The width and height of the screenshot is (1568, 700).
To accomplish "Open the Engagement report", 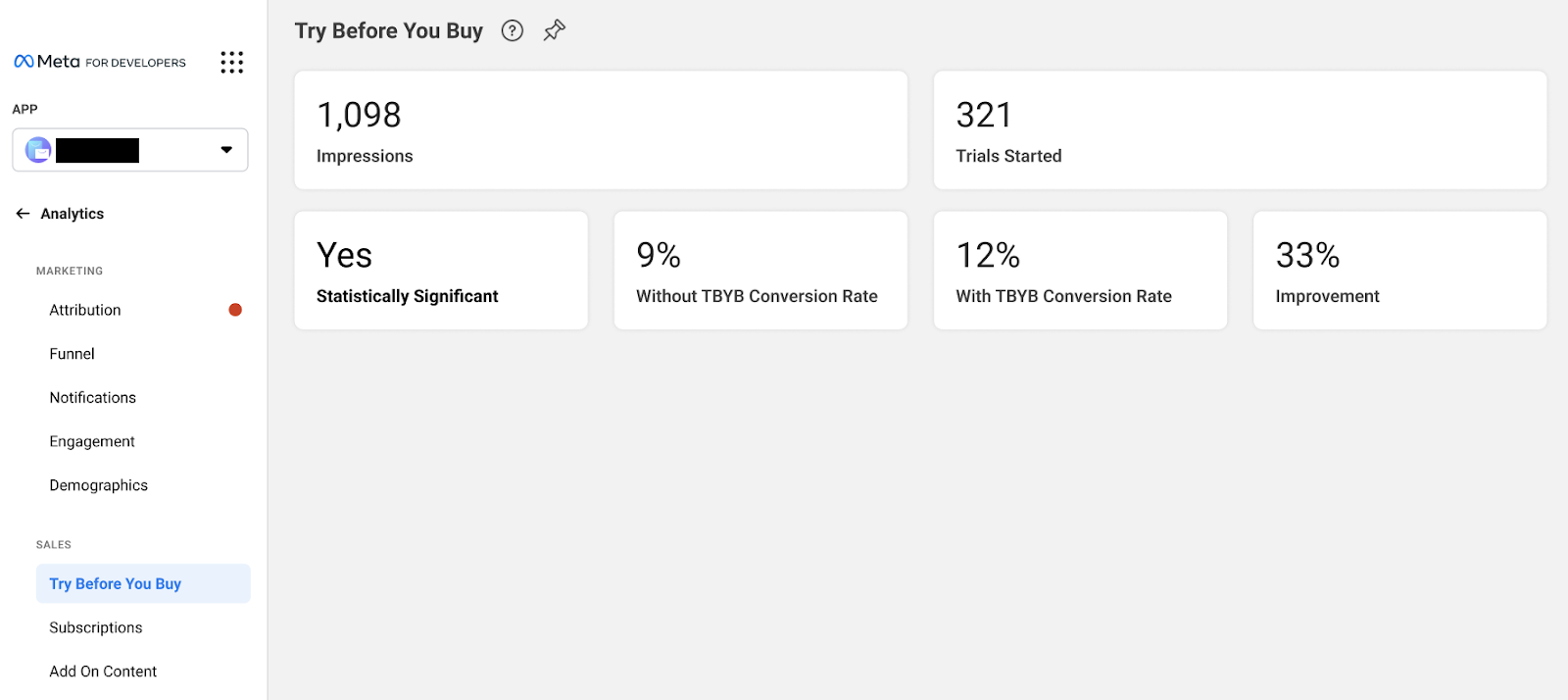I will pos(92,442).
